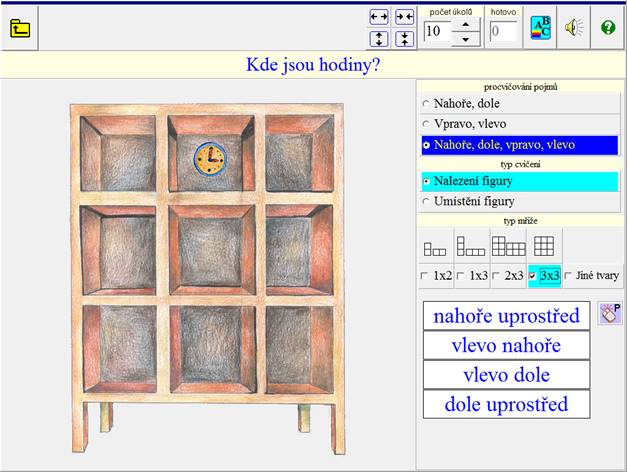Toggle the ABC text display icon
The image size is (627, 472).
coord(540,28)
